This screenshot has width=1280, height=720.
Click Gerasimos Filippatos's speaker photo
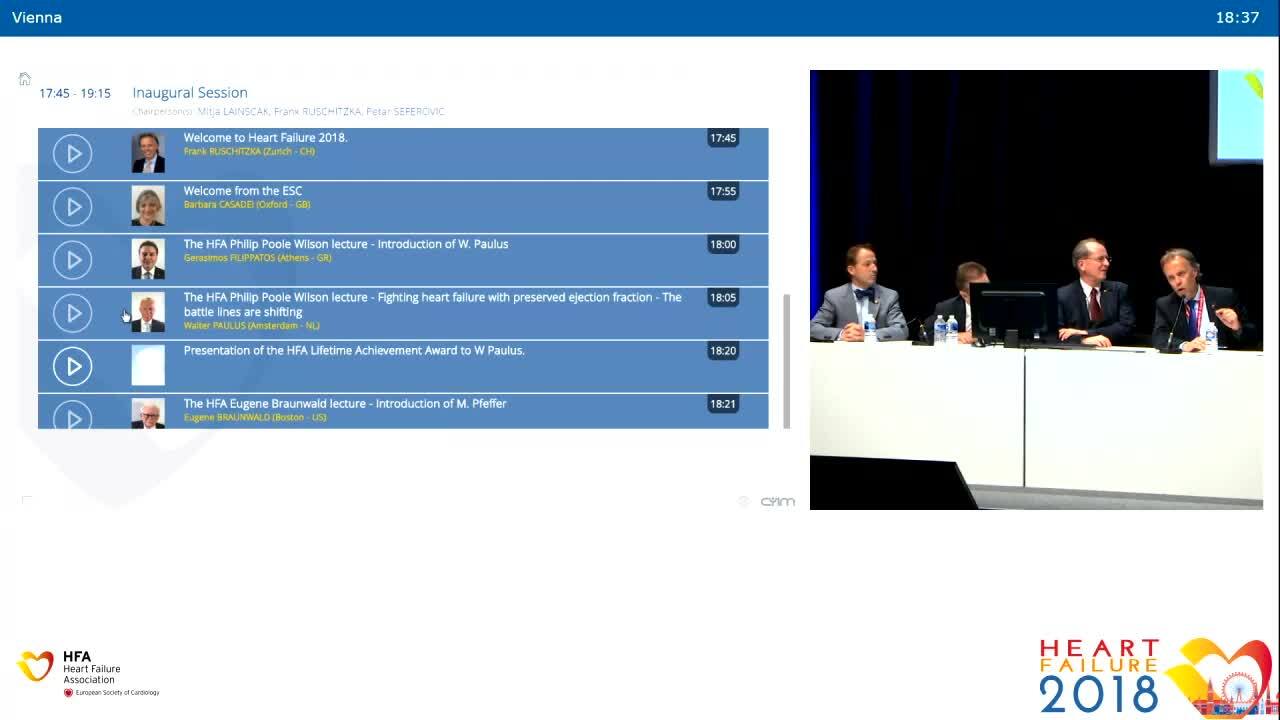coord(148,259)
